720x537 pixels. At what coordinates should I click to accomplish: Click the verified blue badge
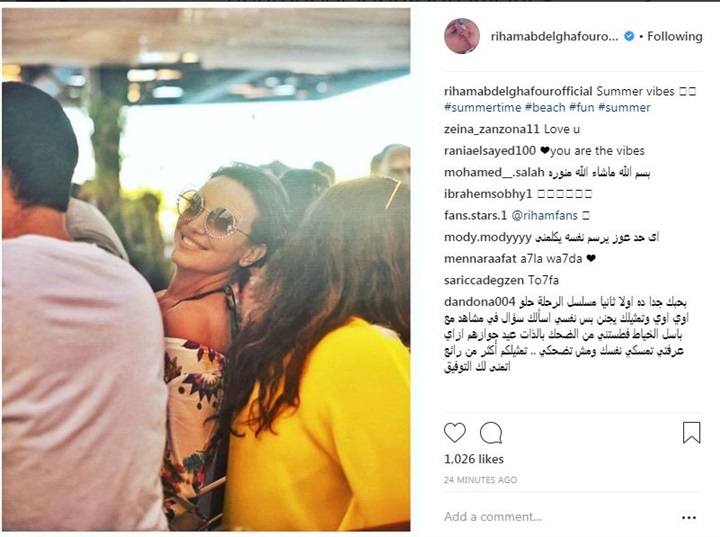coord(629,36)
